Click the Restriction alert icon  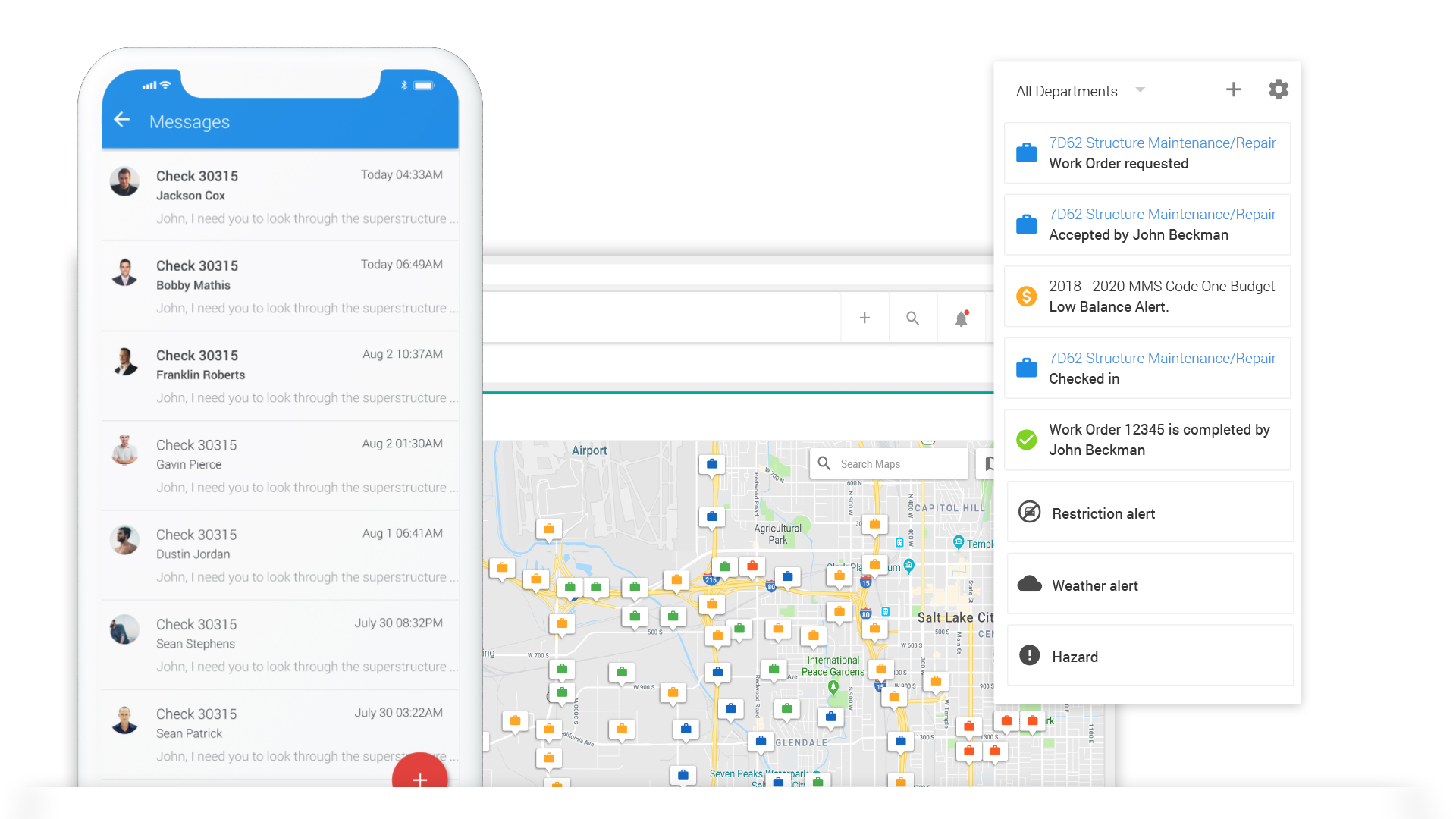coord(1029,512)
